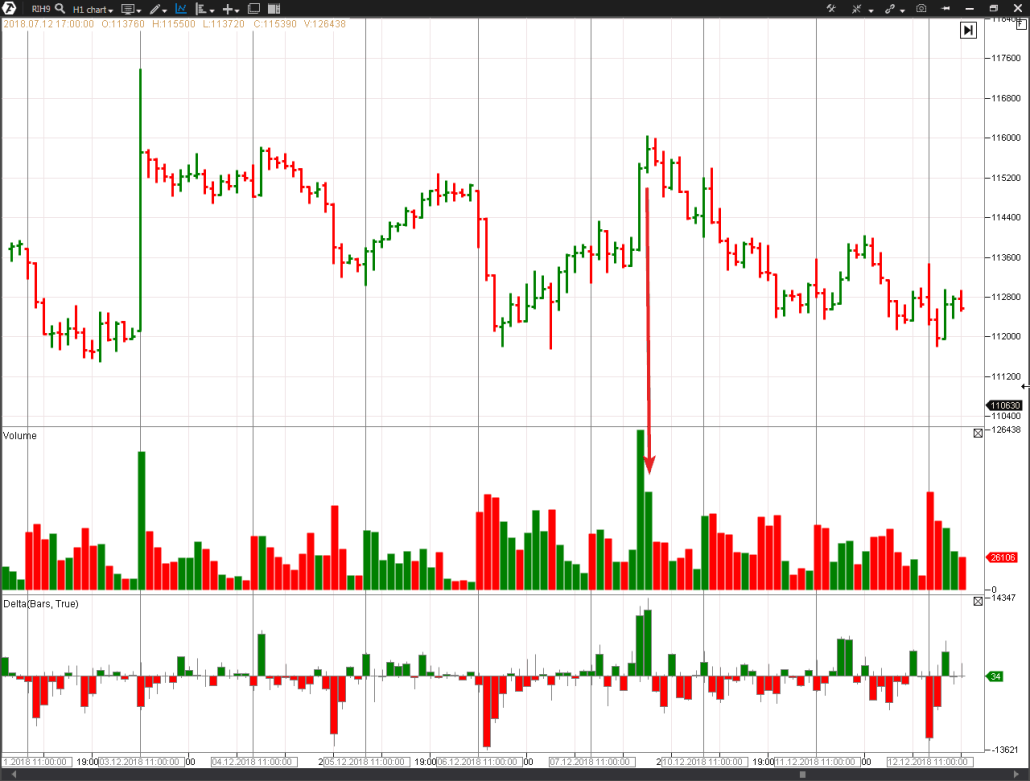Click the blue indicators line chart icon

coord(181,9)
